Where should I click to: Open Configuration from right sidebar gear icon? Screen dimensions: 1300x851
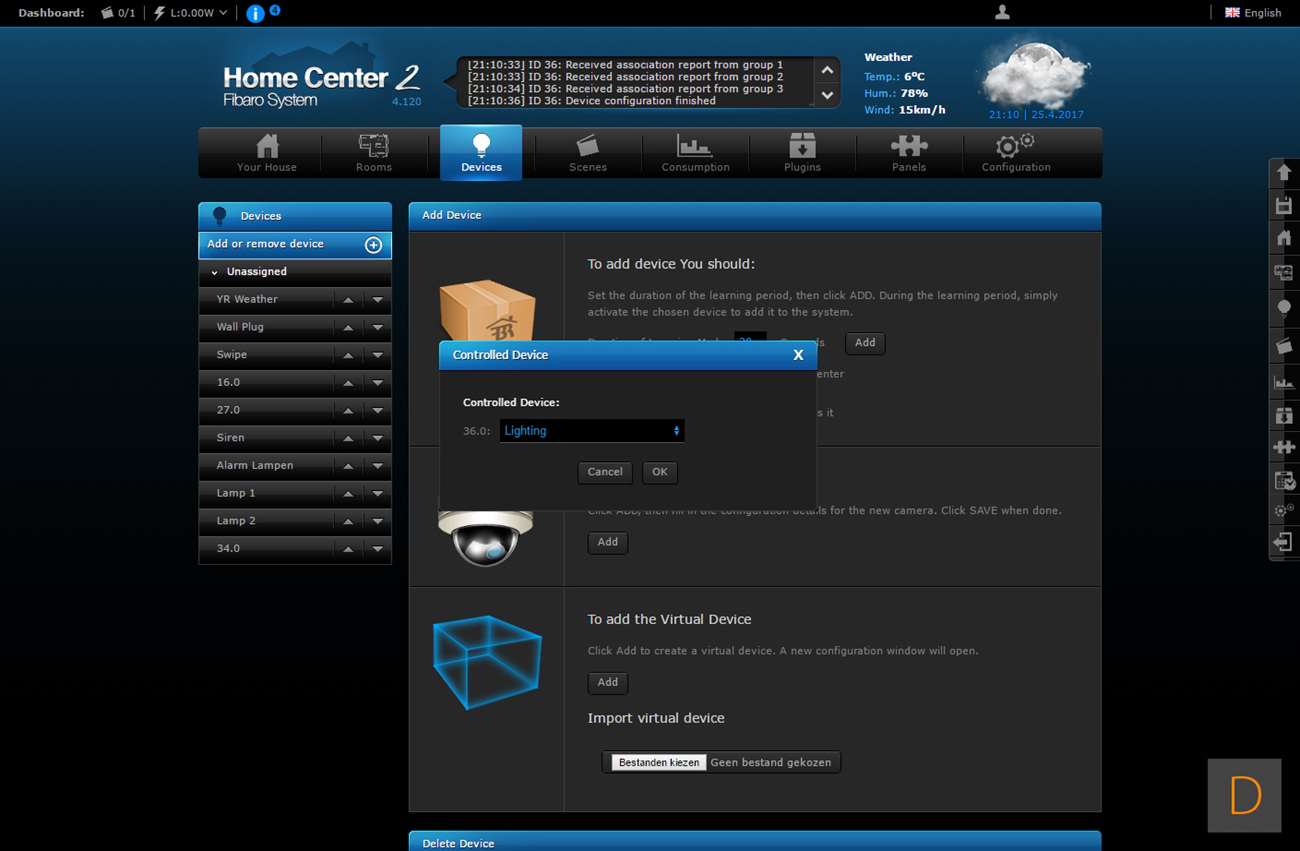coord(1284,510)
